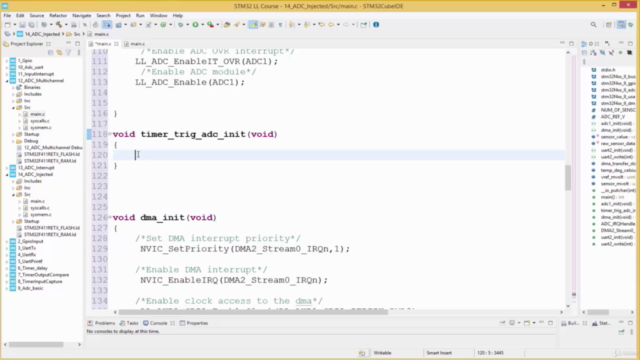
Task: Expand the 1_Gpio project
Action: pos(7,60)
